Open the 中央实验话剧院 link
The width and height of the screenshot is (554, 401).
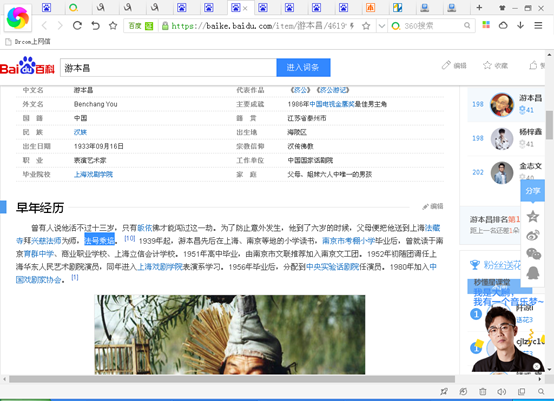tap(332, 267)
